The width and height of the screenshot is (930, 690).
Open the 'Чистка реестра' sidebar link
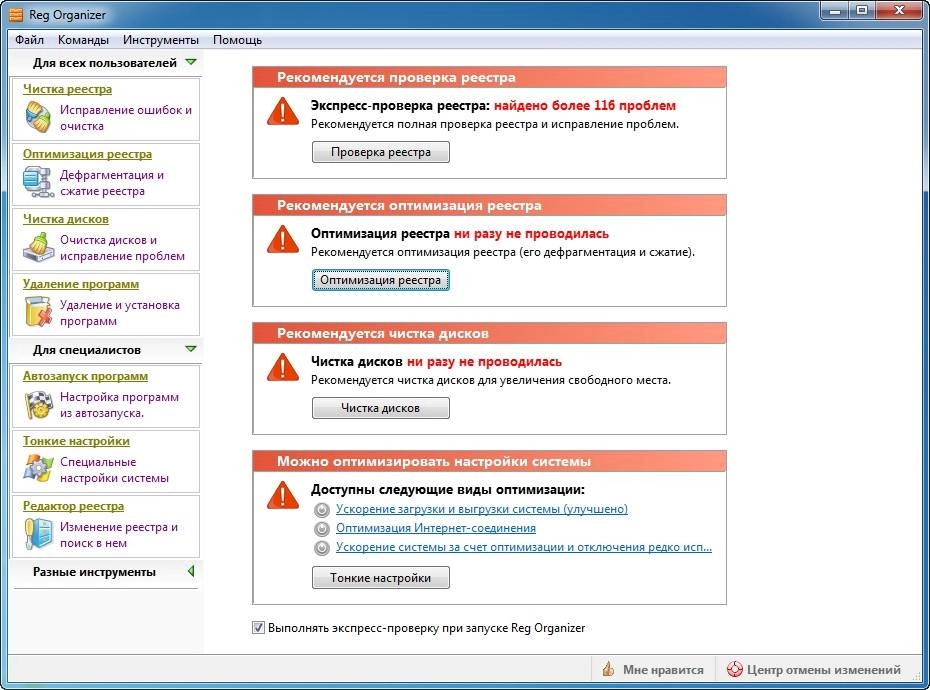click(x=68, y=89)
